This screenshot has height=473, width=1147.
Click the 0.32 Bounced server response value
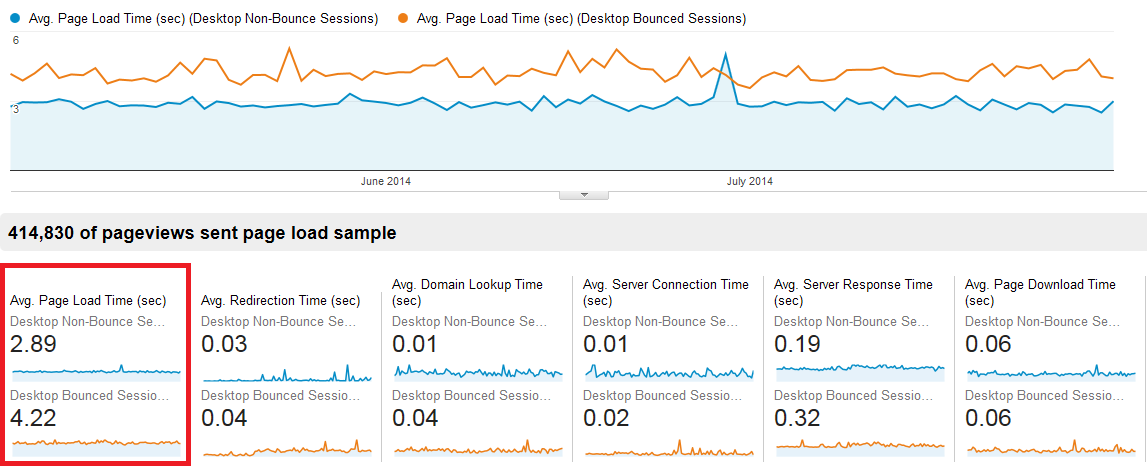[798, 418]
